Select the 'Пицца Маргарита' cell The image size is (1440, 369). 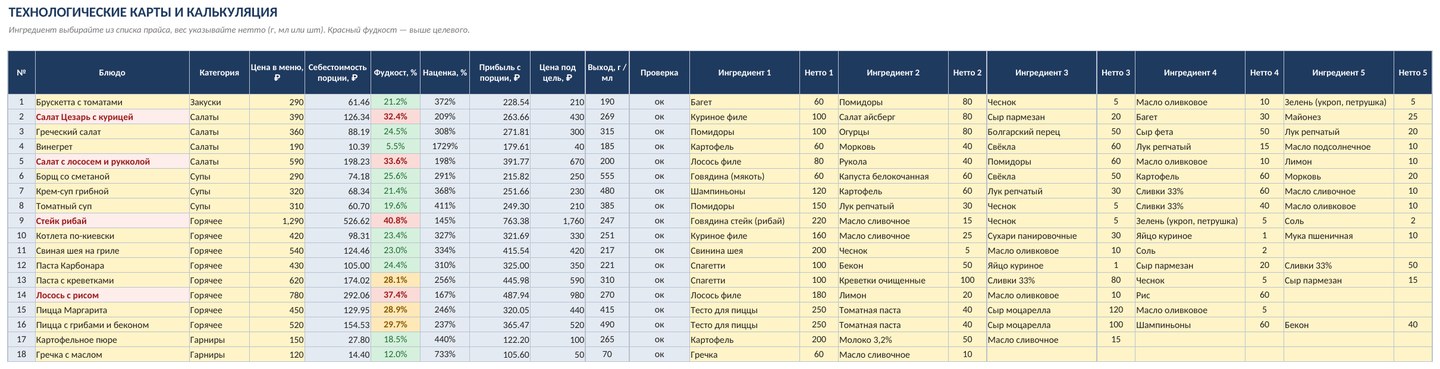(112, 310)
